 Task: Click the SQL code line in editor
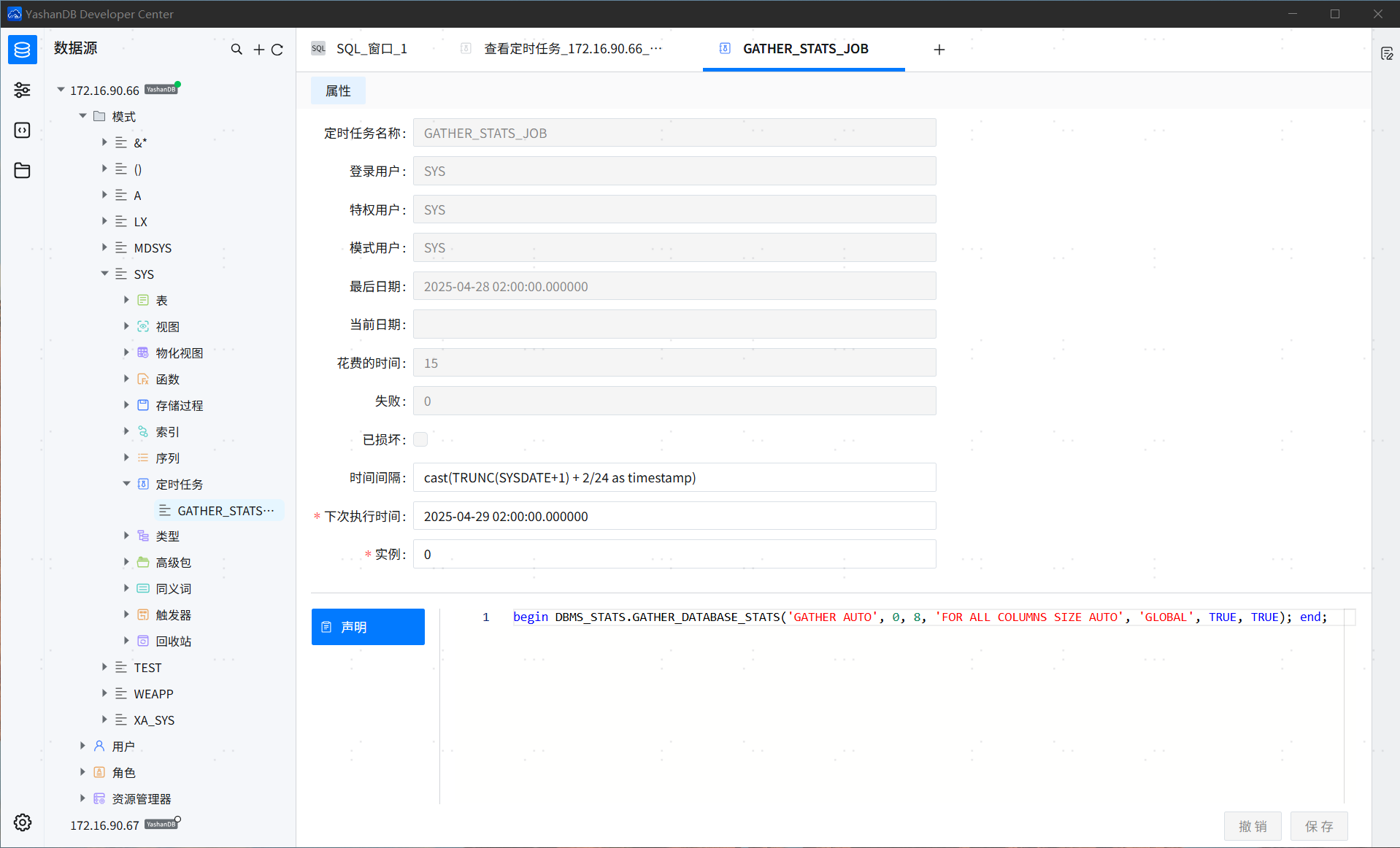pyautogui.click(x=920, y=617)
